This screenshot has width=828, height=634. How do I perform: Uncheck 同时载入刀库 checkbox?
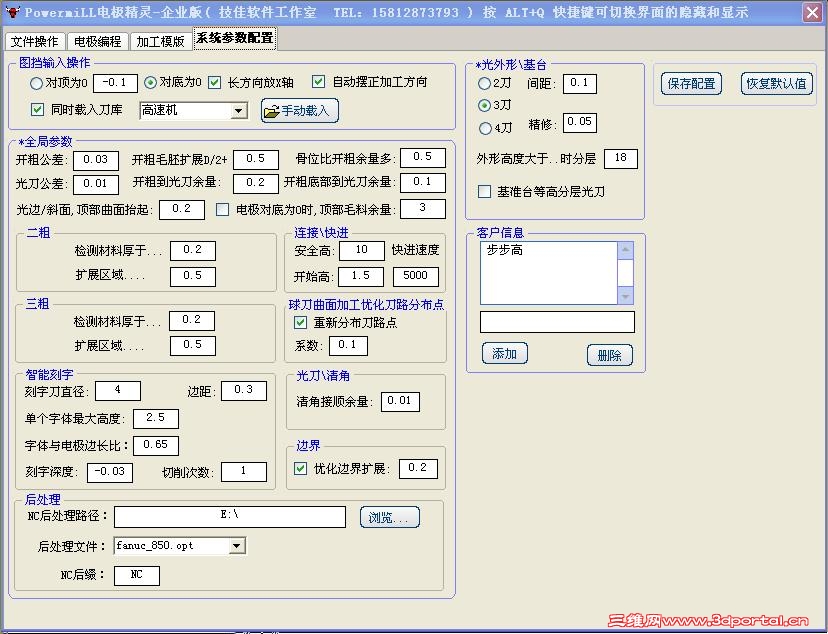(37, 109)
